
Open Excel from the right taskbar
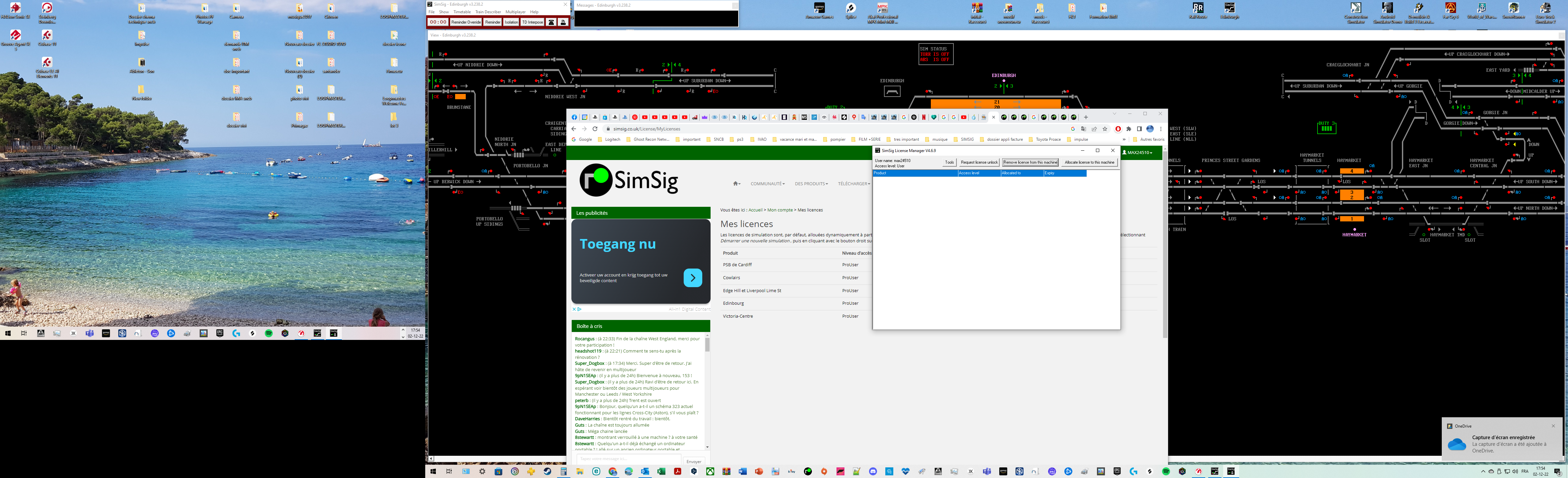661,471
